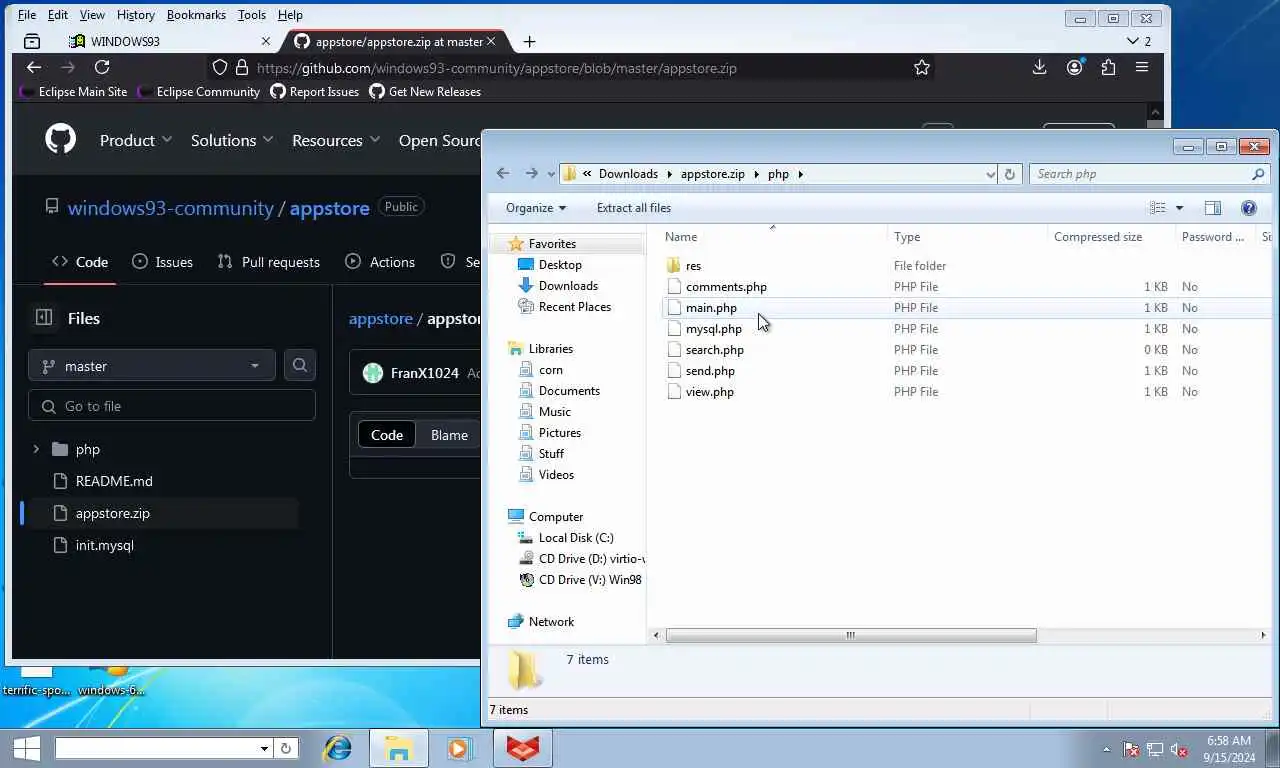Select main.php file in Explorer list
The width and height of the screenshot is (1280, 768).
tap(711, 308)
